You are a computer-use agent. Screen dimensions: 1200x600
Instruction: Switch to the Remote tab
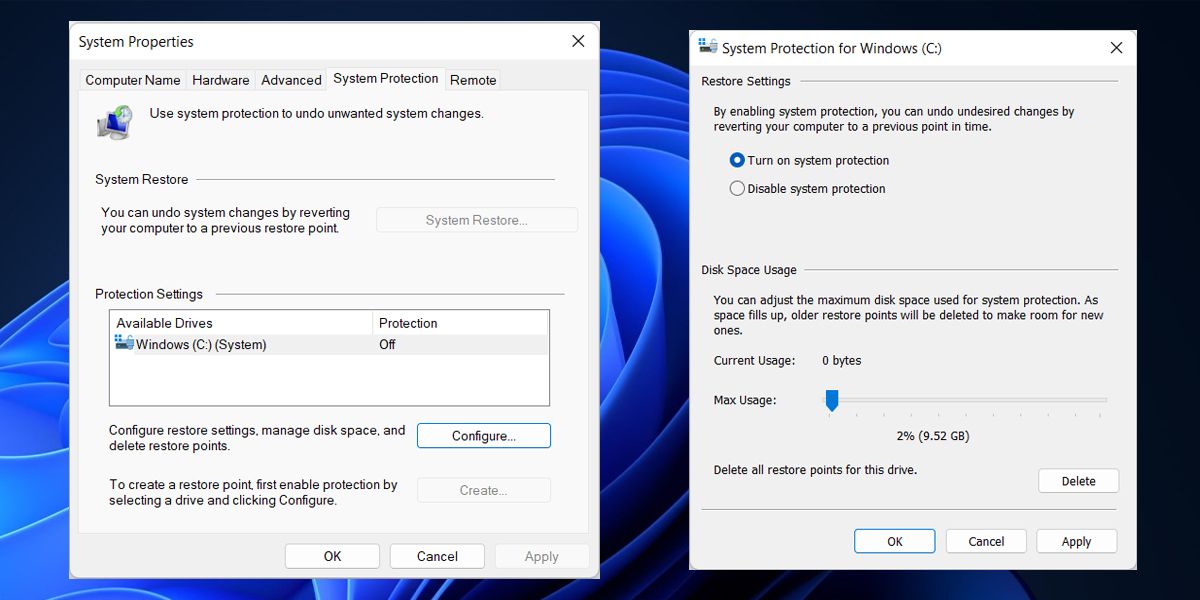(x=472, y=79)
